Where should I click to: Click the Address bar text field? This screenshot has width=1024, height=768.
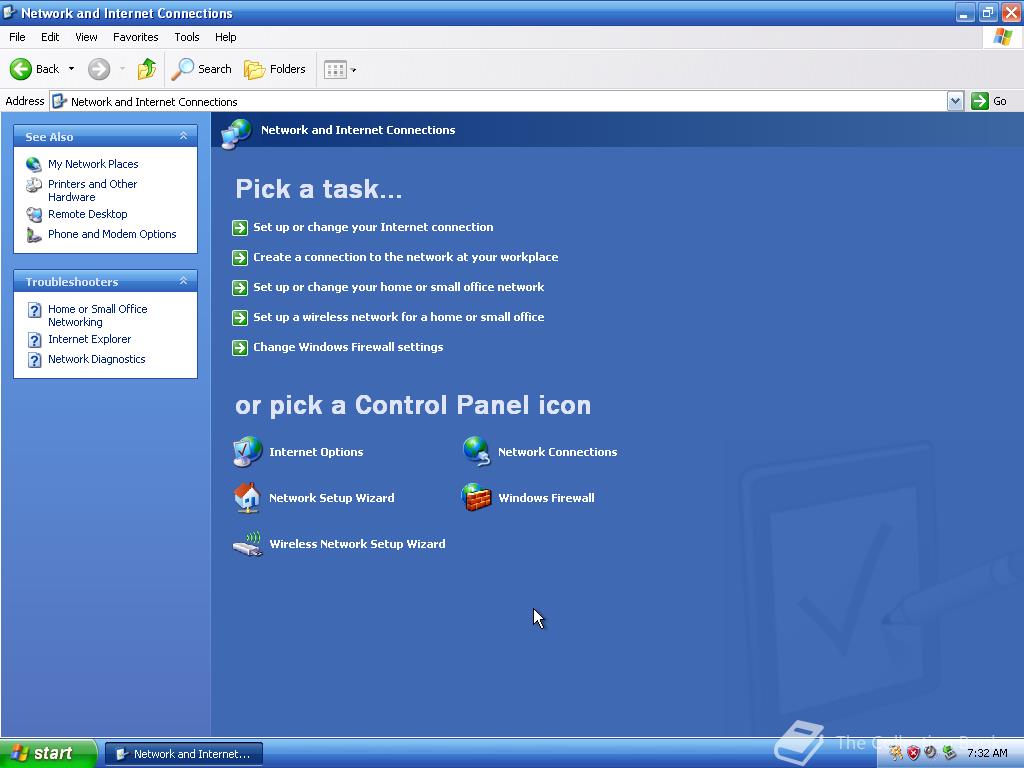point(498,101)
